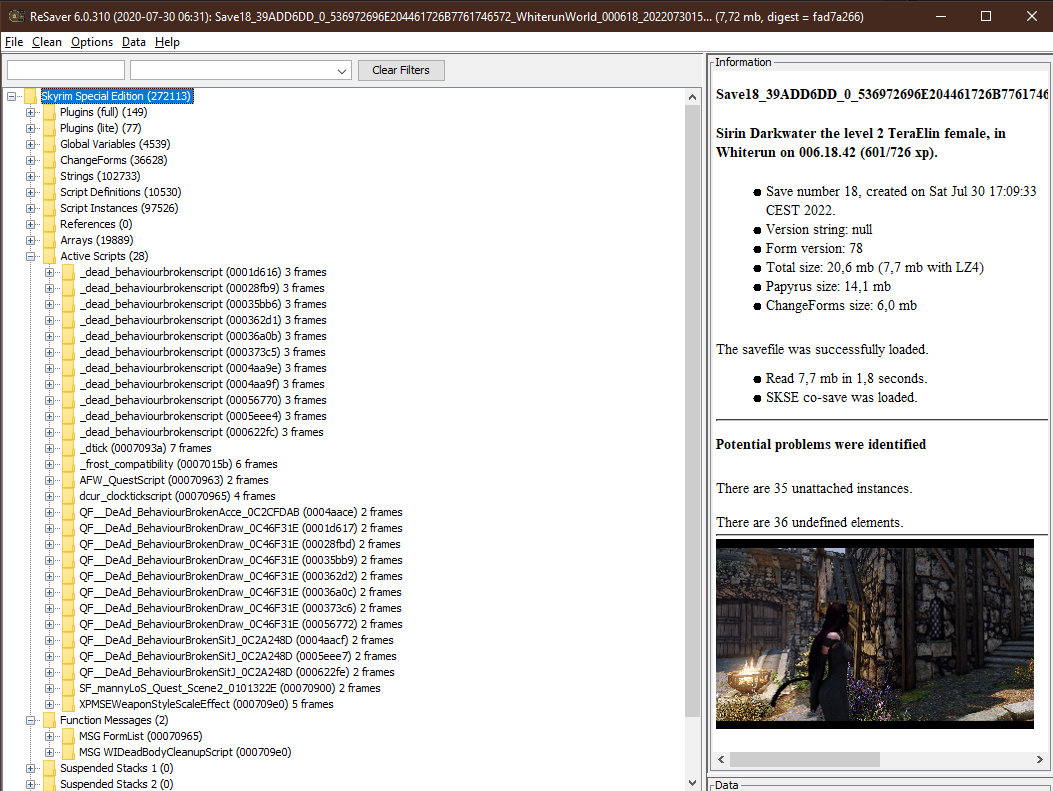Expand the Plugins (full) (149) node
The height and width of the screenshot is (791, 1053).
(x=30, y=112)
